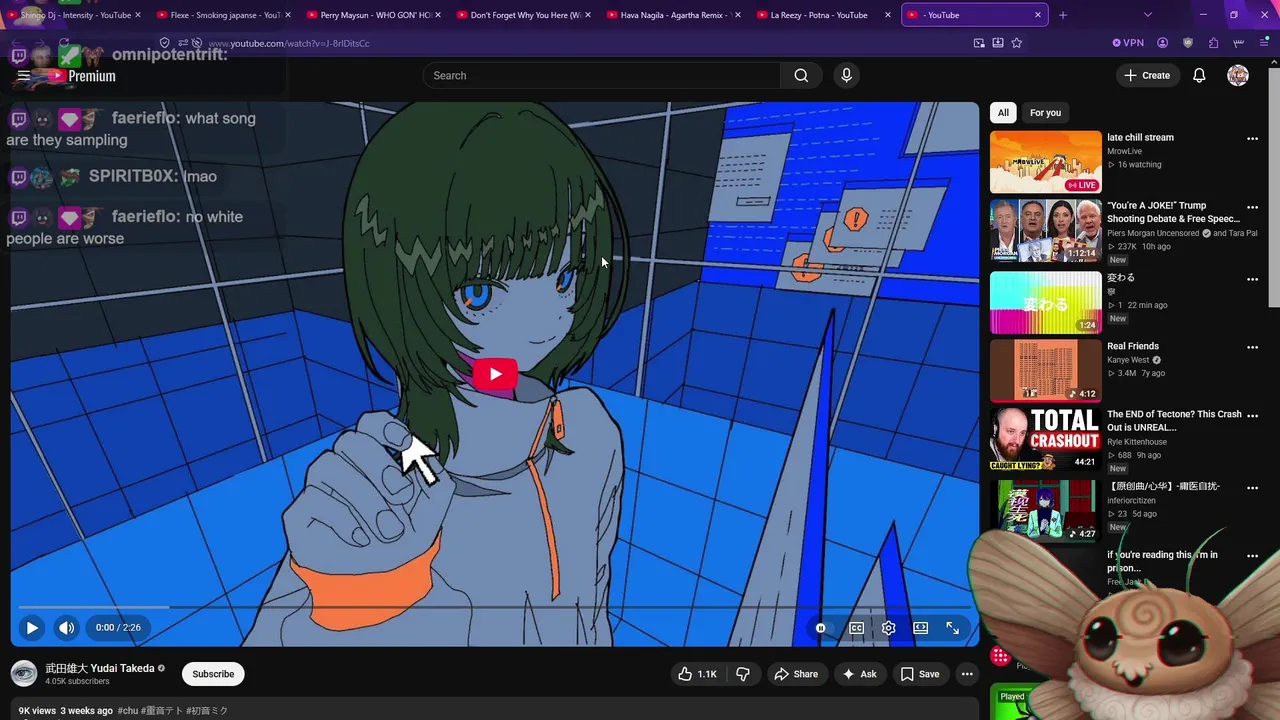Click the browser address bar URL
Screen dimensions: 1280x720
click(x=289, y=44)
